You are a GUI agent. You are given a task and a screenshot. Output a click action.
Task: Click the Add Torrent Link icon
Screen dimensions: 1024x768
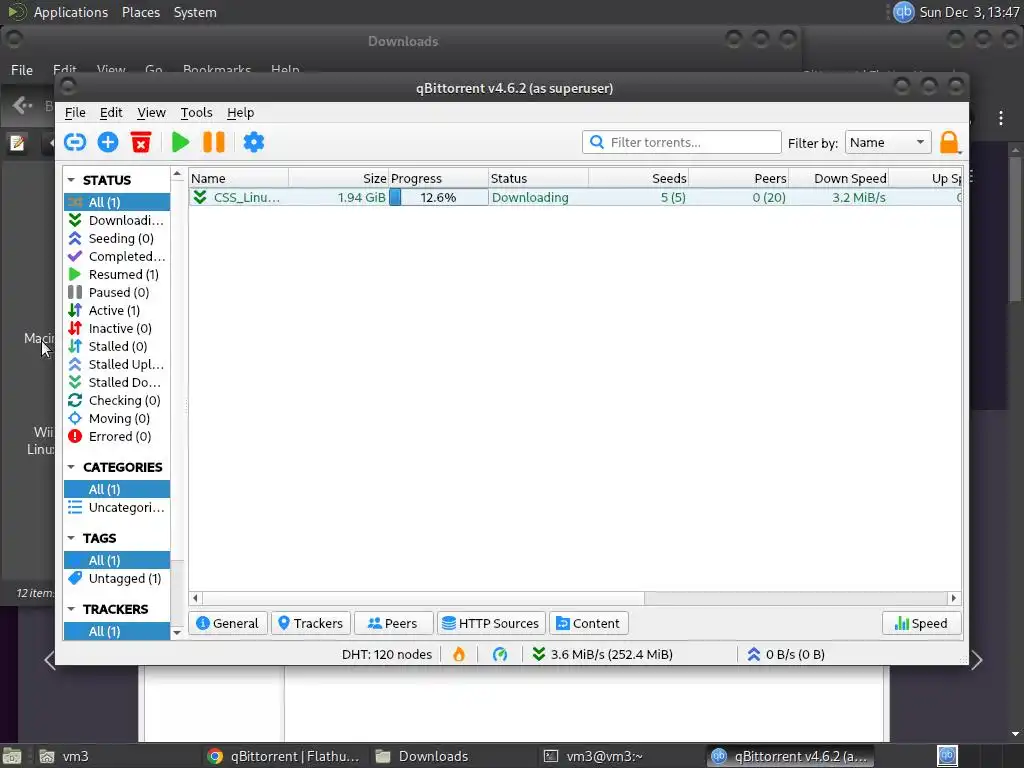tap(74, 142)
